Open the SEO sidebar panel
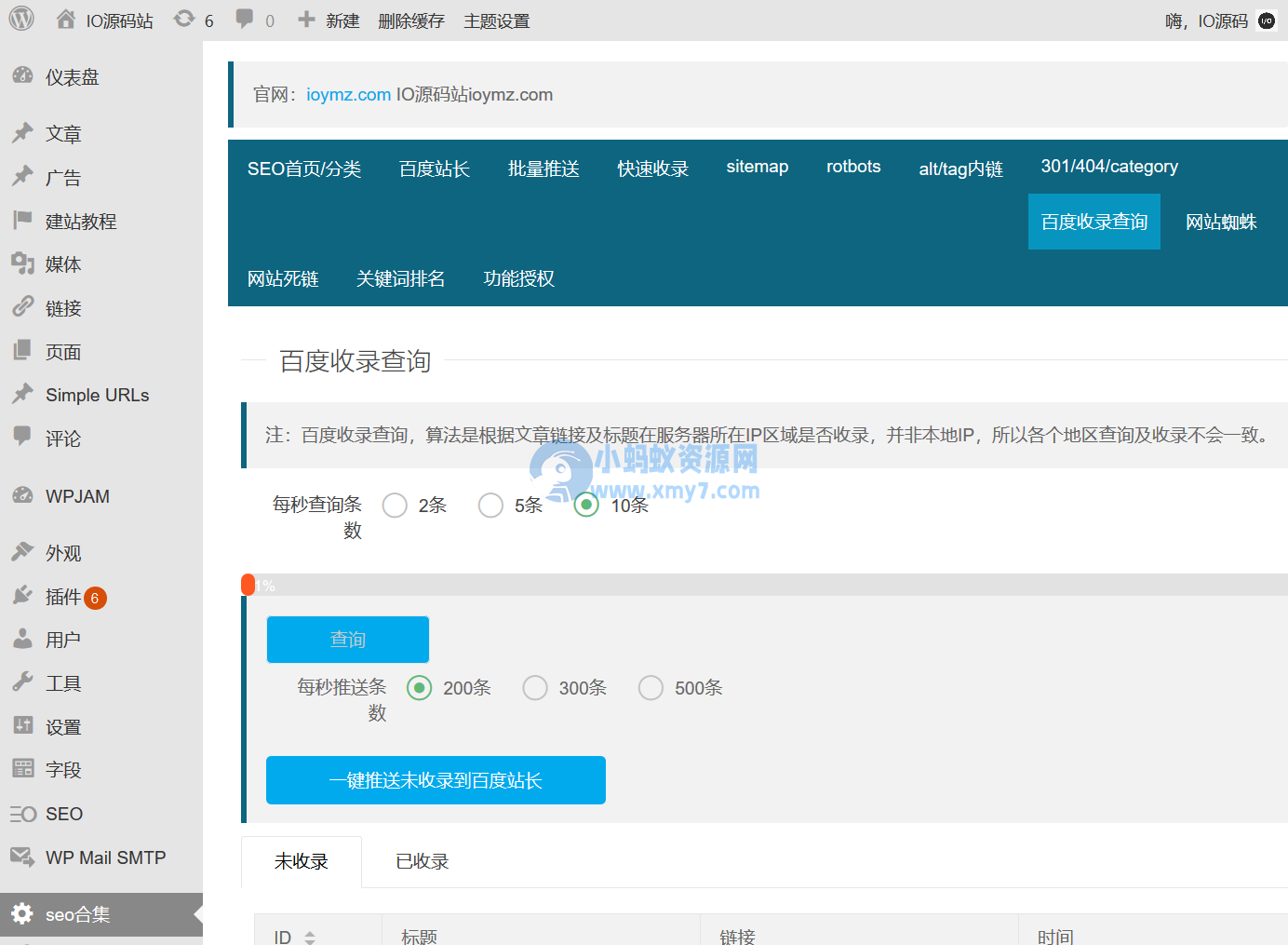The width and height of the screenshot is (1288, 945). point(63,814)
